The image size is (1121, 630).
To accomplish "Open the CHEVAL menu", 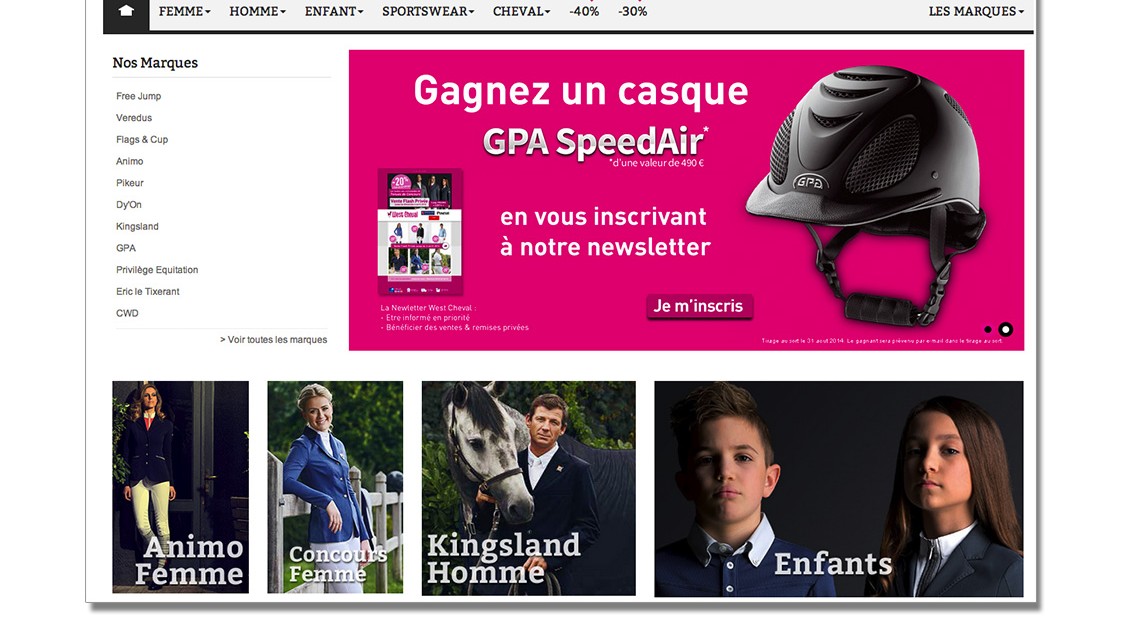I will click(x=521, y=11).
